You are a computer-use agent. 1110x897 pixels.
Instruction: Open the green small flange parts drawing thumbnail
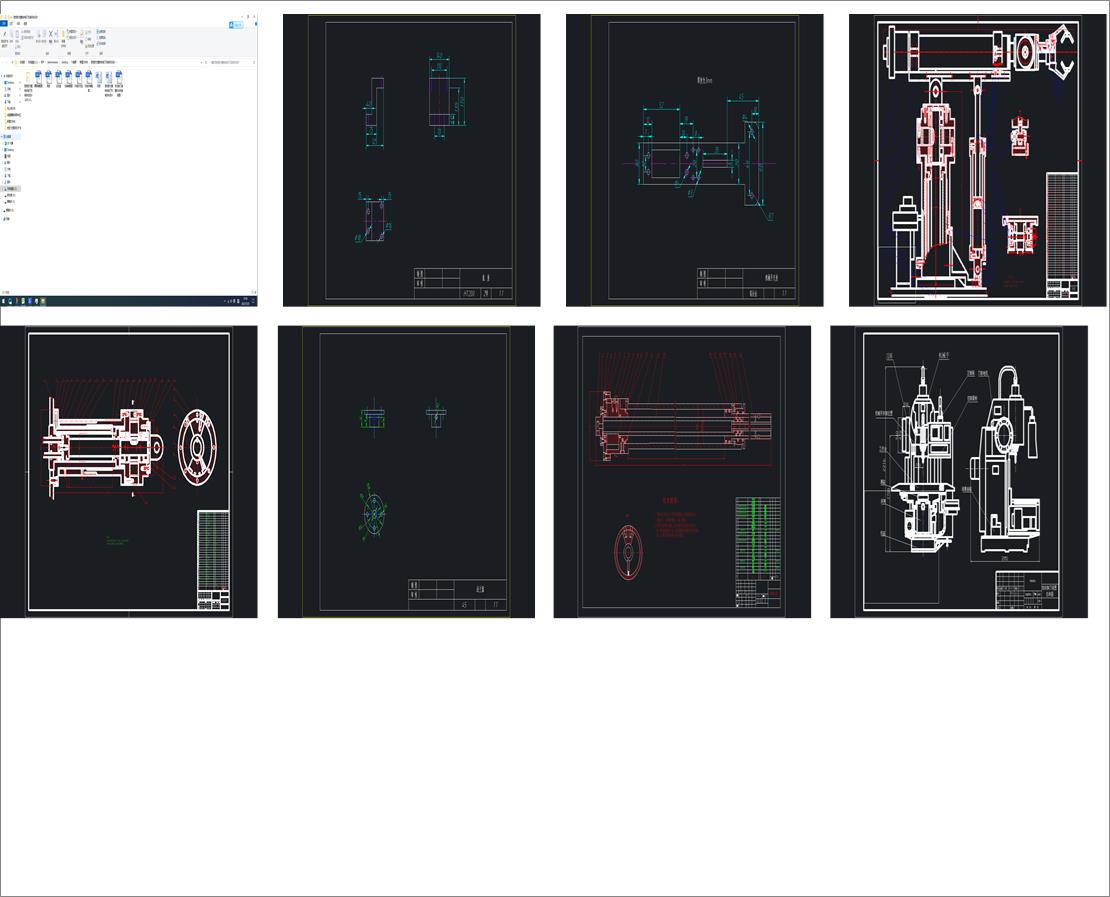pyautogui.click(x=406, y=472)
